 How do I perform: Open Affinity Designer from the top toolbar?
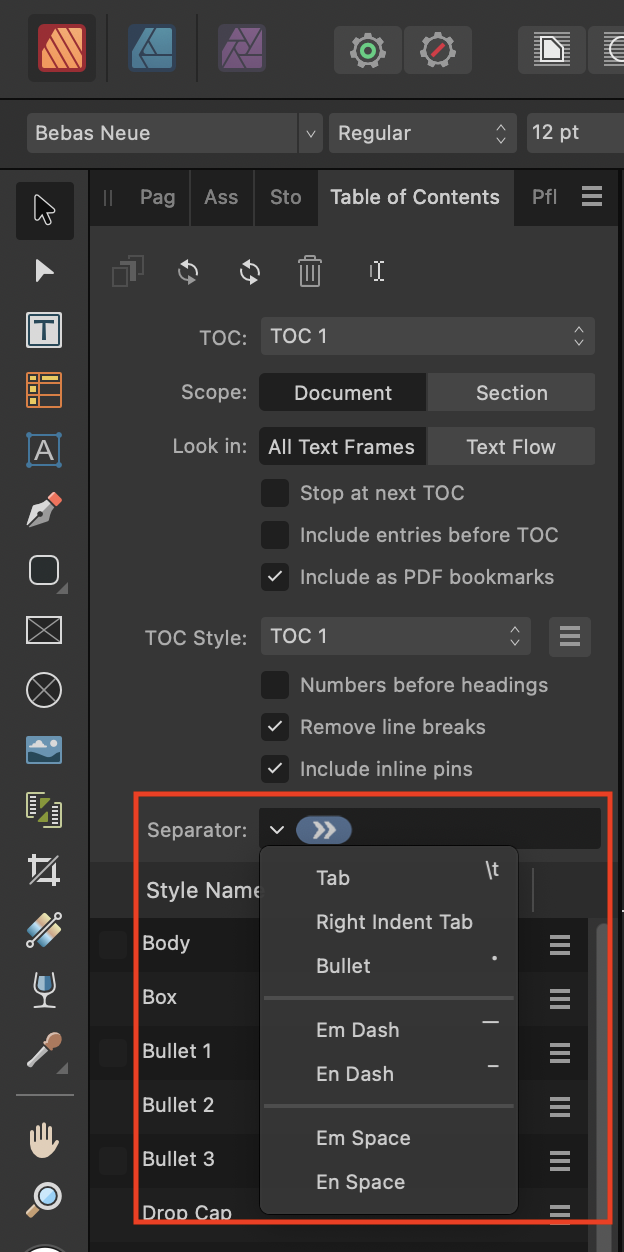tap(152, 47)
